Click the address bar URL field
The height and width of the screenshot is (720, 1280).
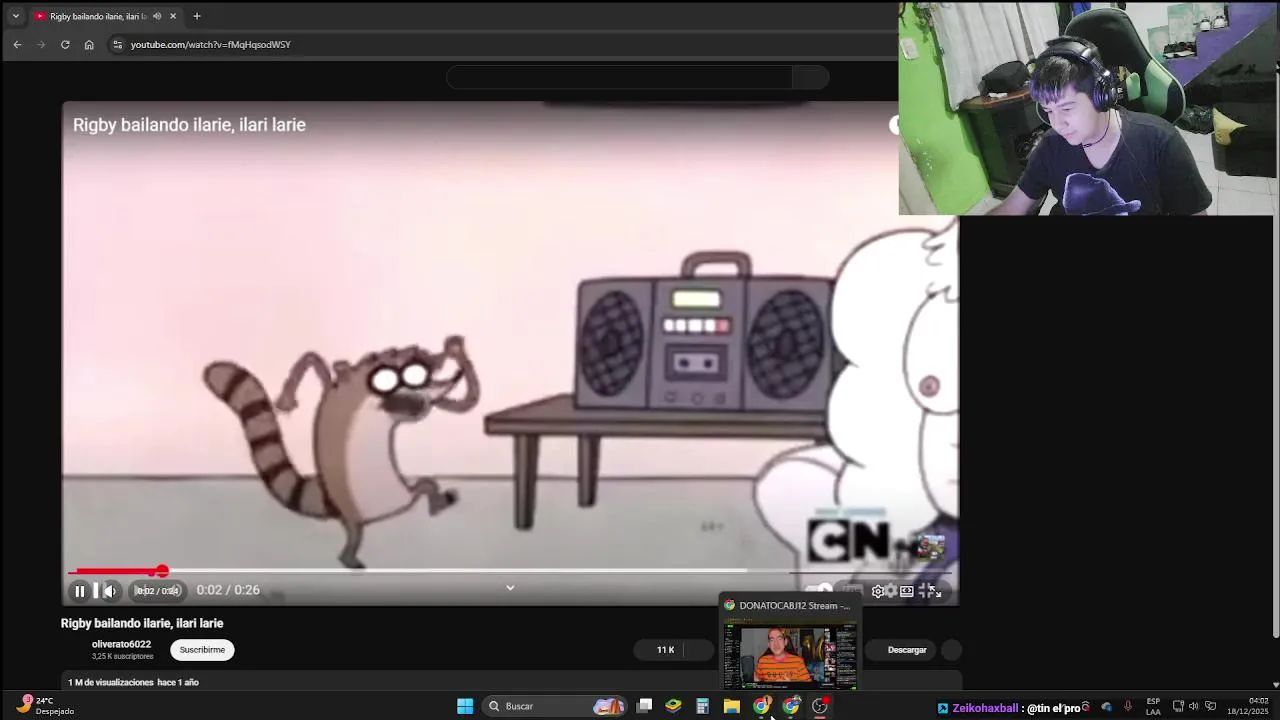(500, 44)
